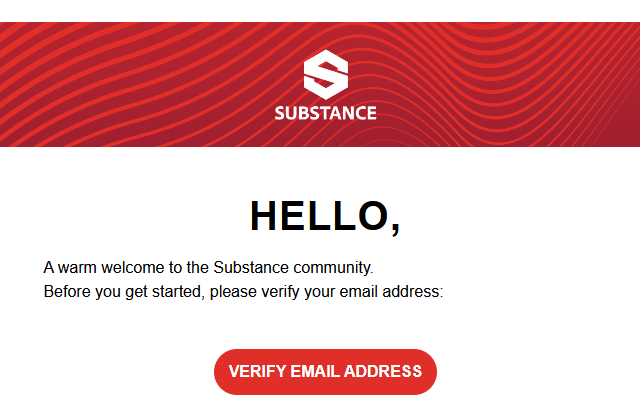Select the word VERIFY on the red button
The height and width of the screenshot is (410, 640).
(257, 372)
